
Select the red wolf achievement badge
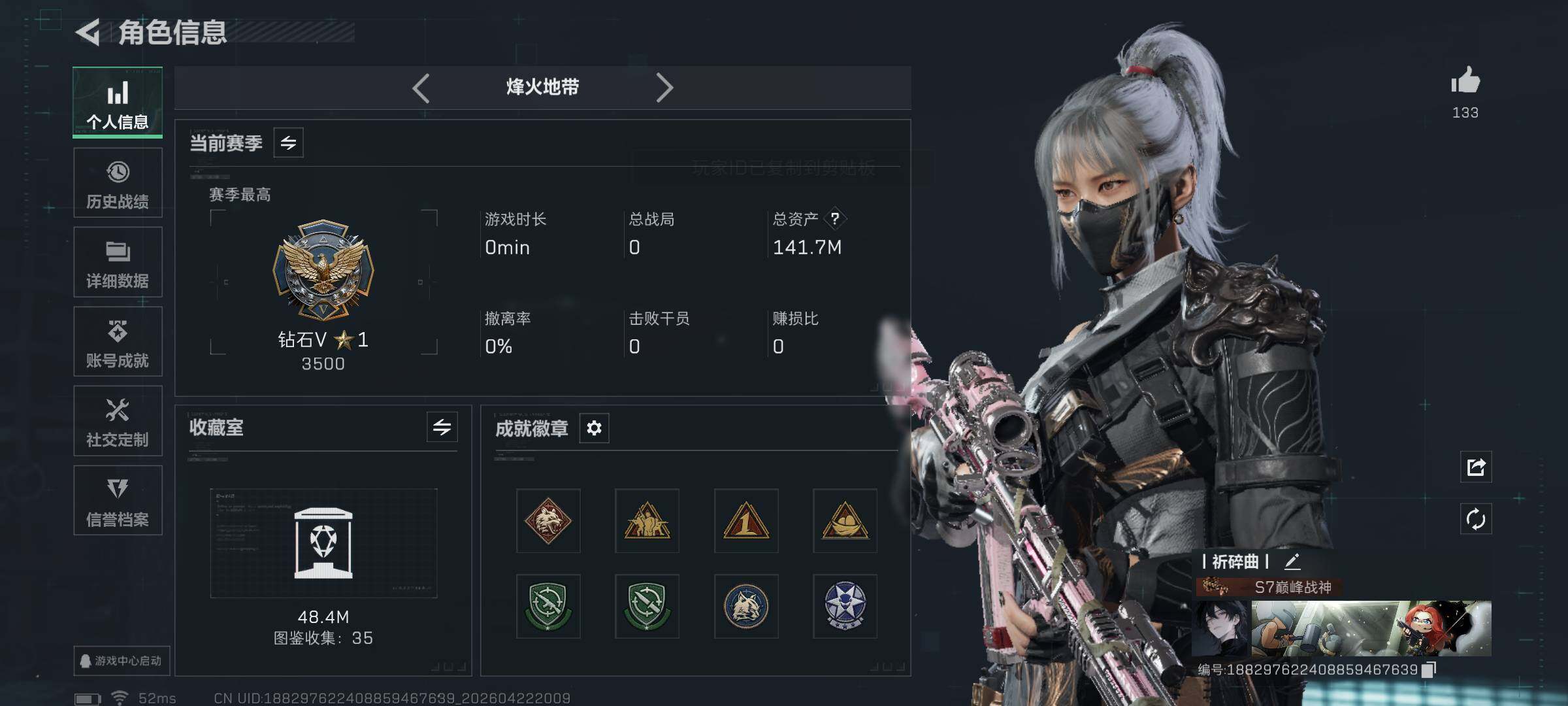point(548,521)
